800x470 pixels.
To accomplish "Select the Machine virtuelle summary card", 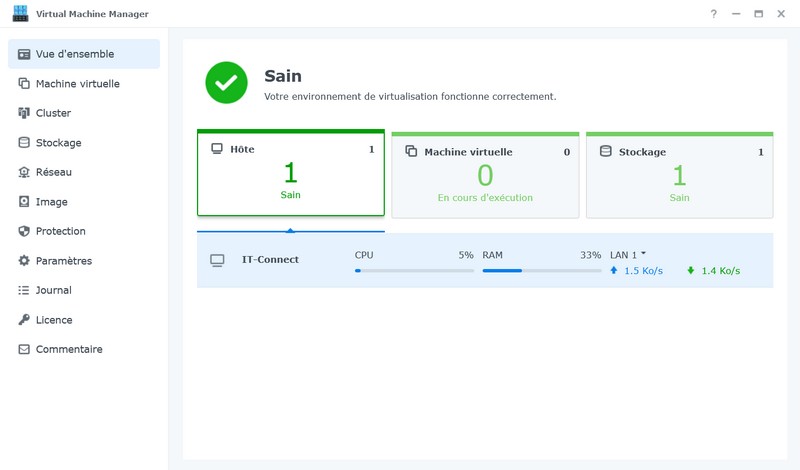I will coord(485,176).
